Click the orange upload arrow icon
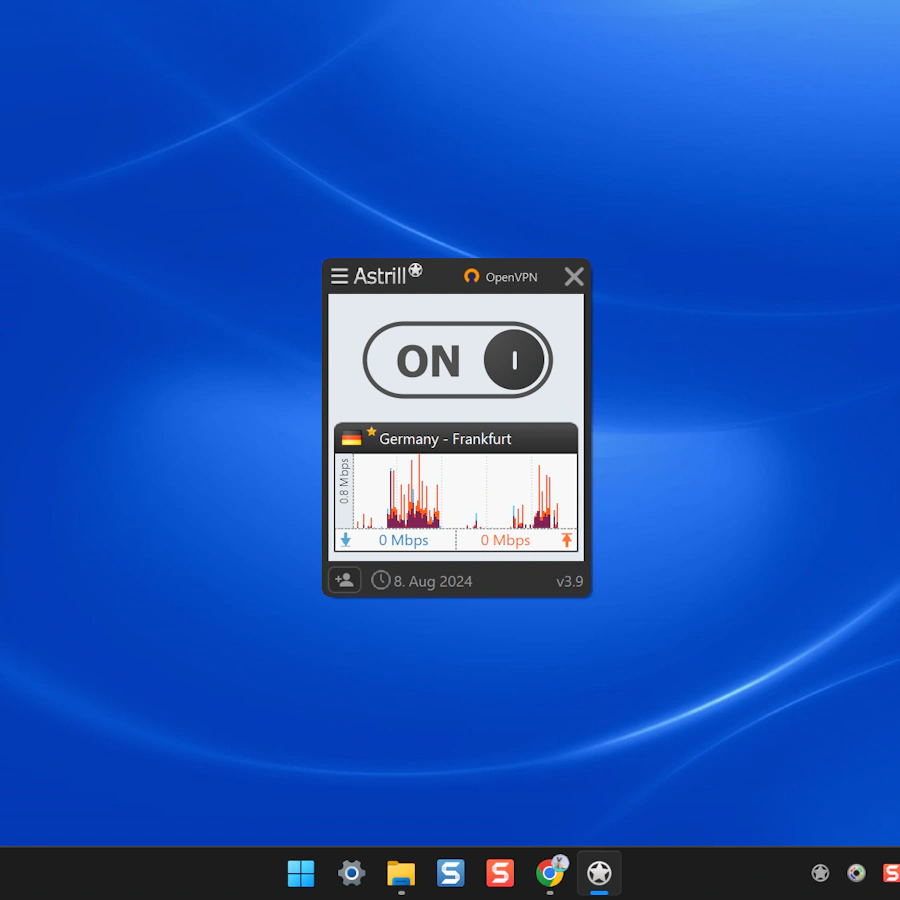900x900 pixels. 567,540
